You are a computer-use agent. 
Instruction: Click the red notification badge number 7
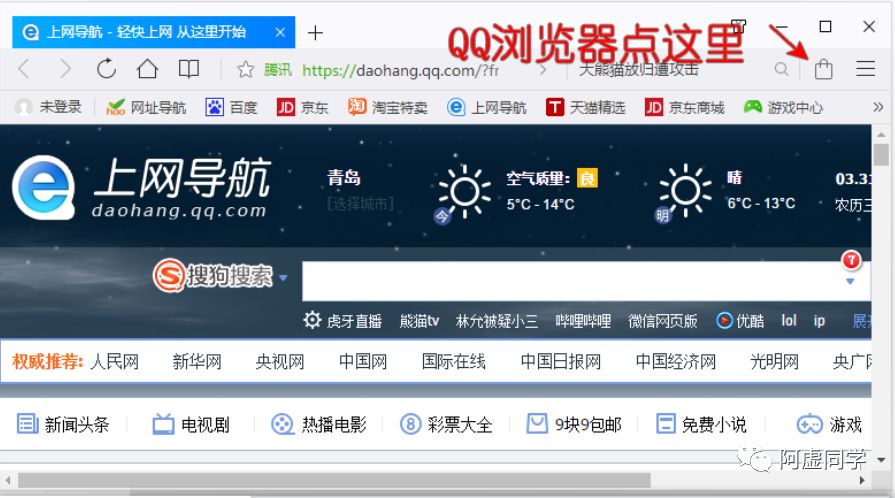pyautogui.click(x=850, y=260)
